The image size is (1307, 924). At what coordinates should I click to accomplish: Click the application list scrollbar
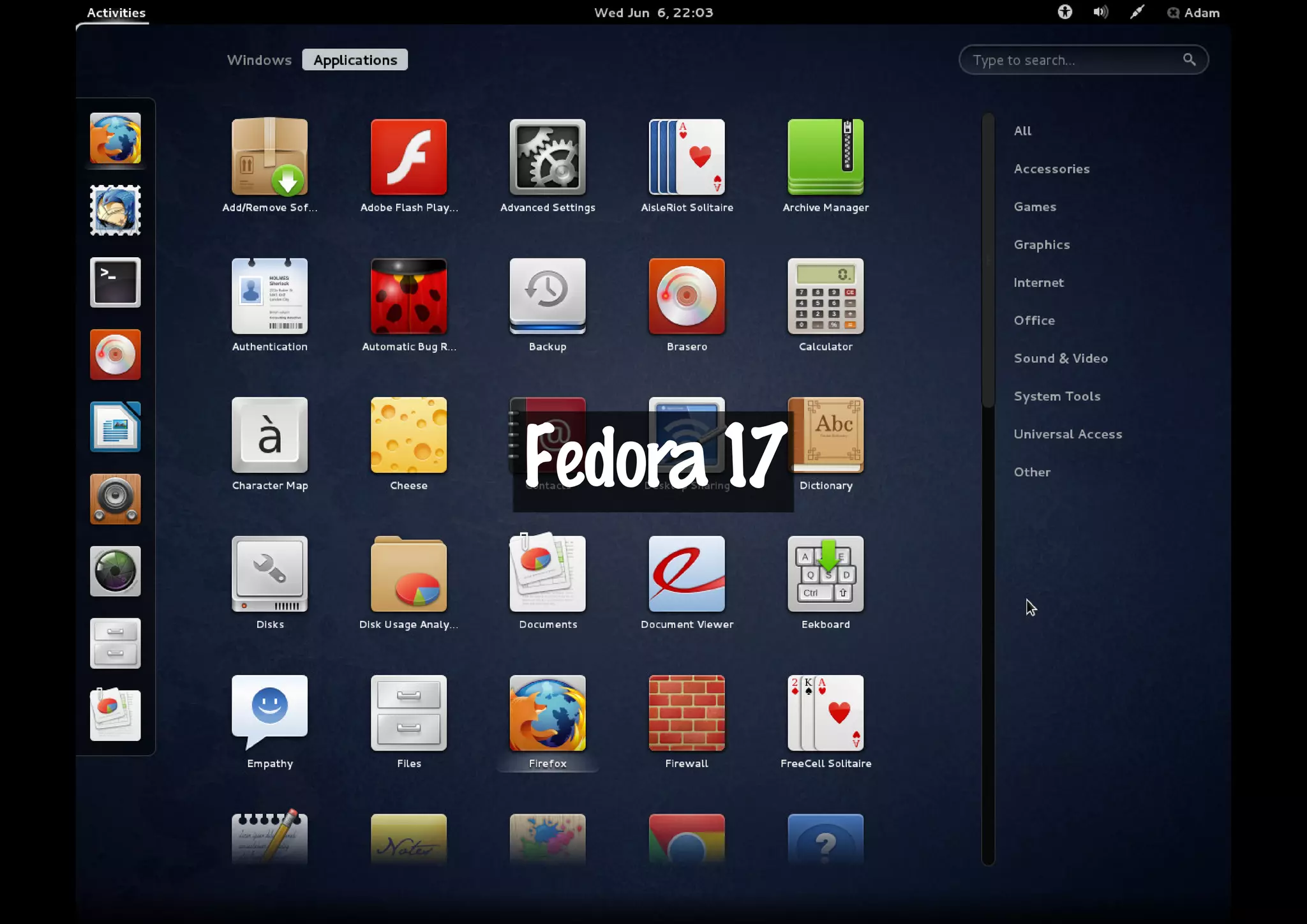(988, 260)
